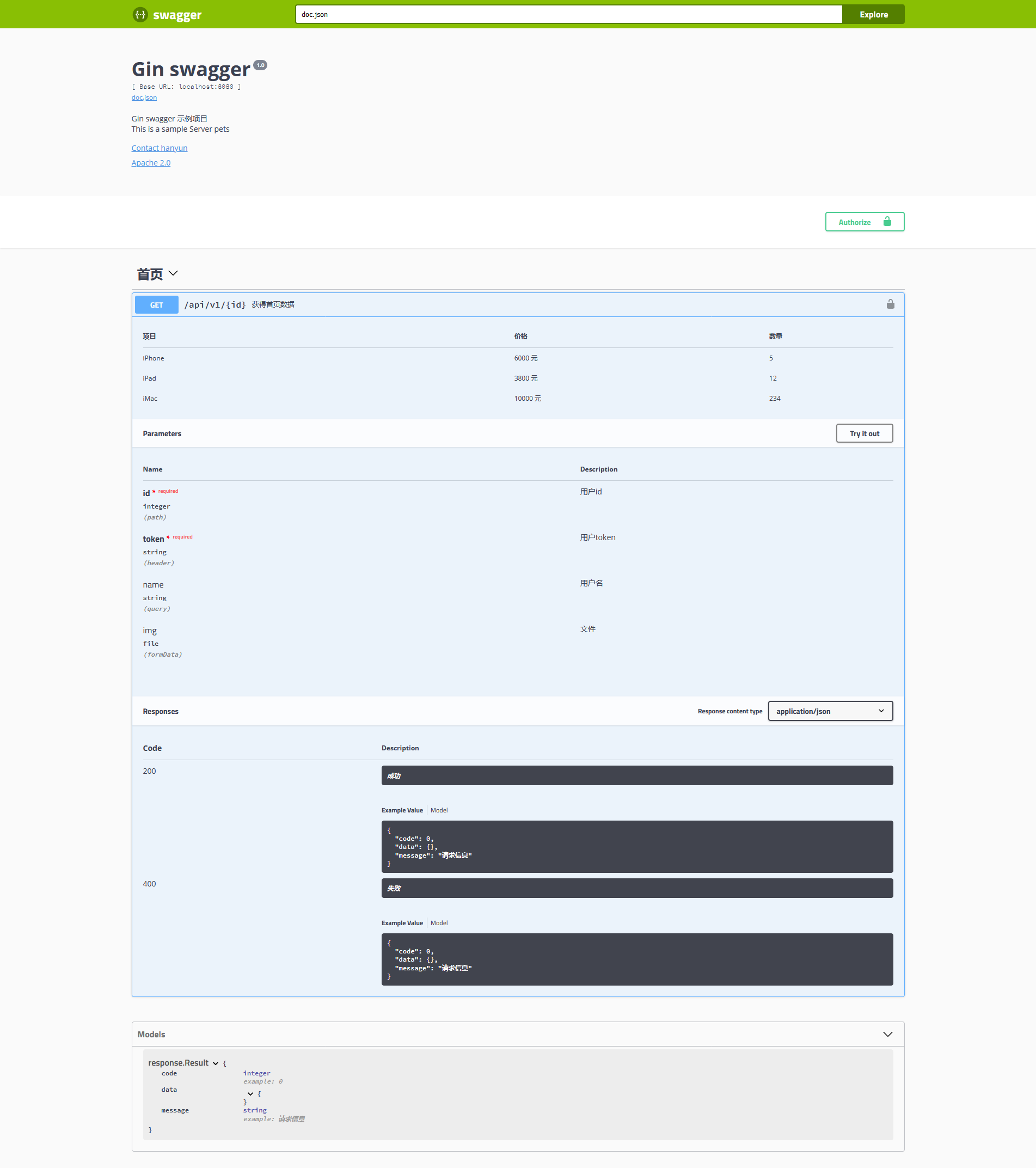Image resolution: width=1036 pixels, height=1168 pixels.
Task: Click the name parameter name
Action: click(153, 585)
